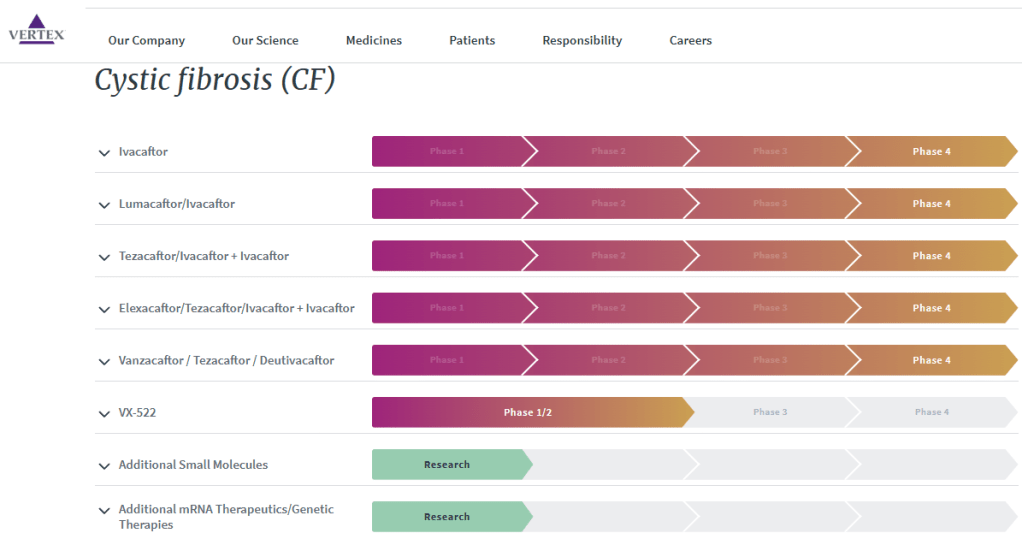This screenshot has height=533, width=1022.
Task: Expand the Additional mRNA Therapeutics chevron
Action: tap(104, 510)
